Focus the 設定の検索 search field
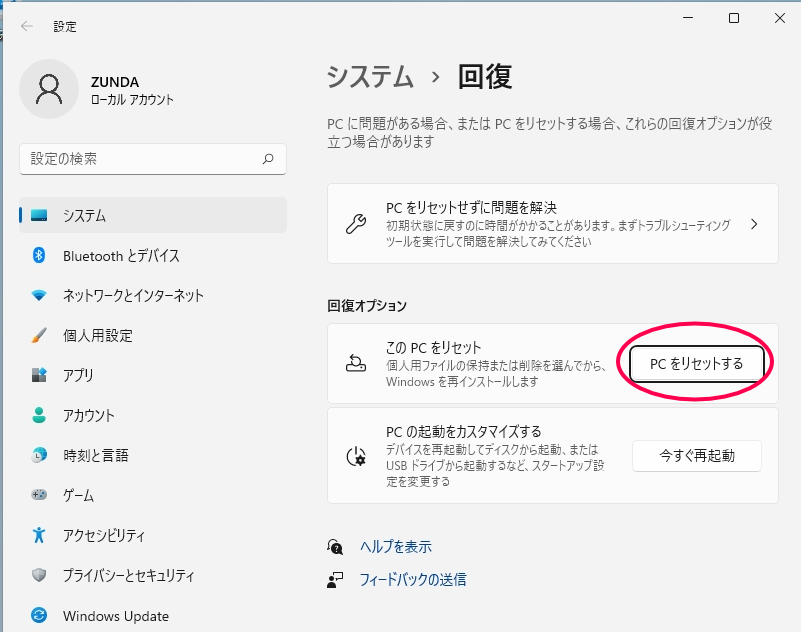The image size is (801, 632). 153,159
